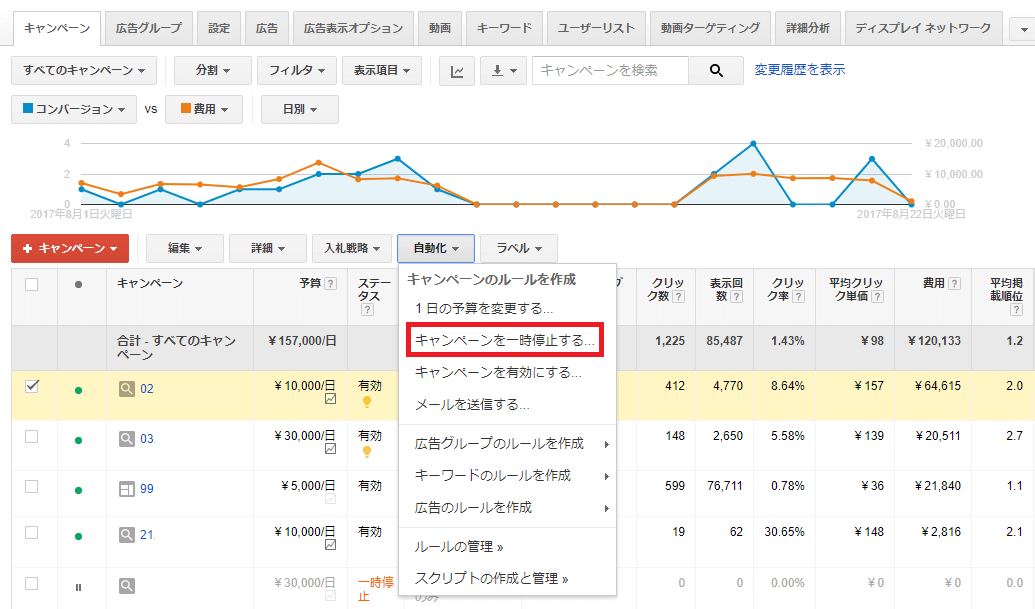This screenshot has width=1035, height=609.
Task: Check the checkbox of the paused campaign row
Action: 32,583
